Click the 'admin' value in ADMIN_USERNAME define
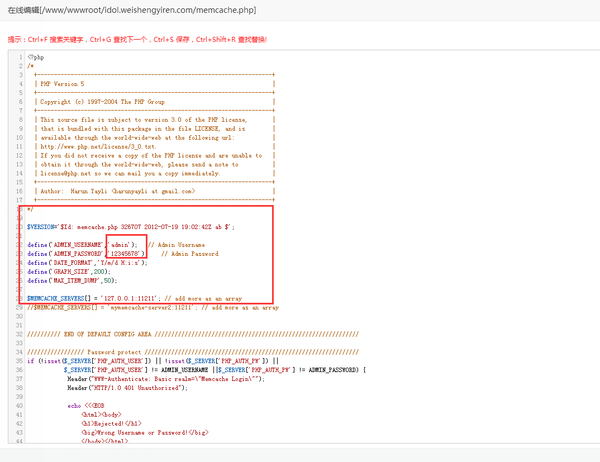The image size is (600, 462). (x=120, y=245)
